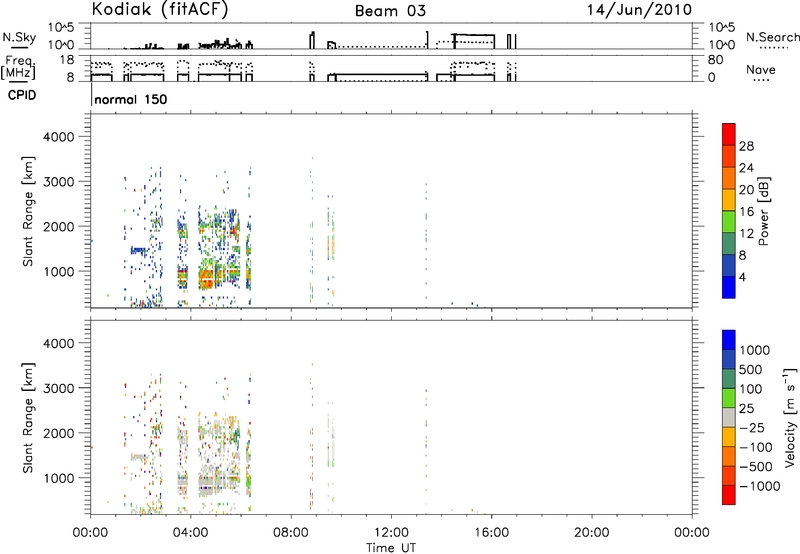Click the '16' tick on the Power colorbar

click(746, 212)
